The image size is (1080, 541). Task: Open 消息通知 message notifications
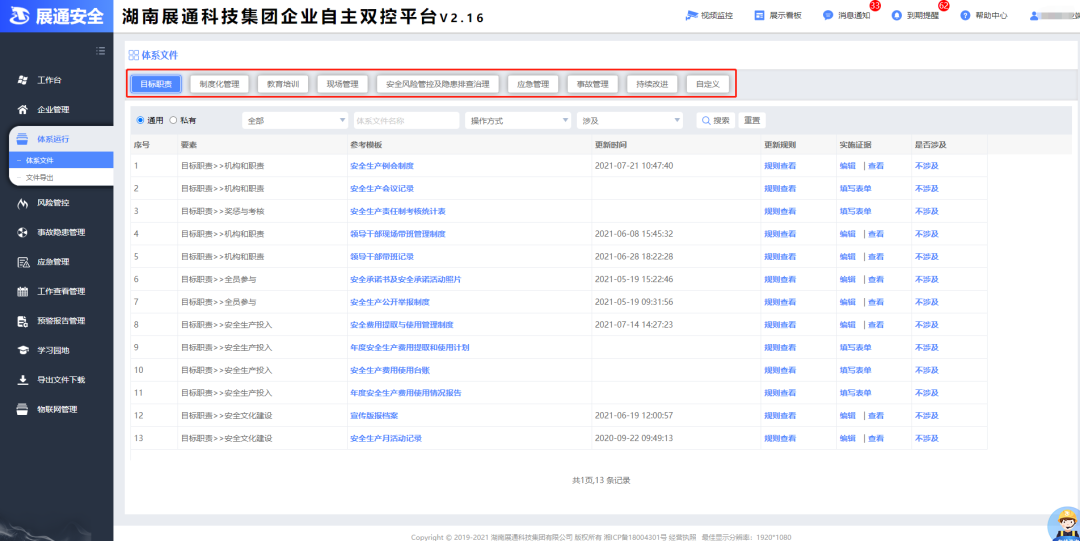coord(829,16)
